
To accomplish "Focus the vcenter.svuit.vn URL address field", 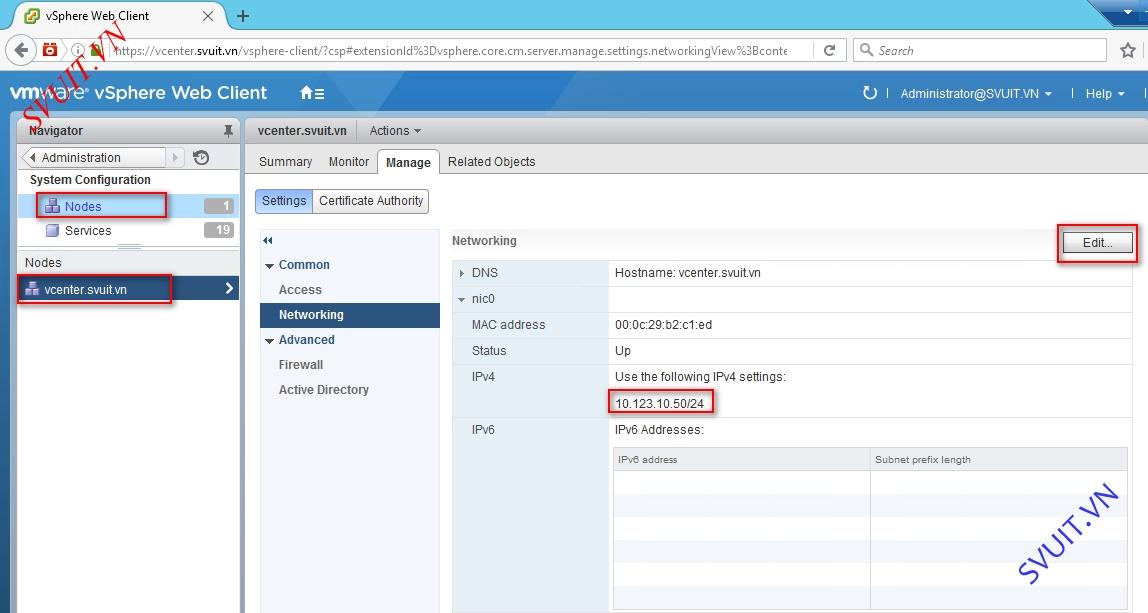I will [x=450, y=51].
